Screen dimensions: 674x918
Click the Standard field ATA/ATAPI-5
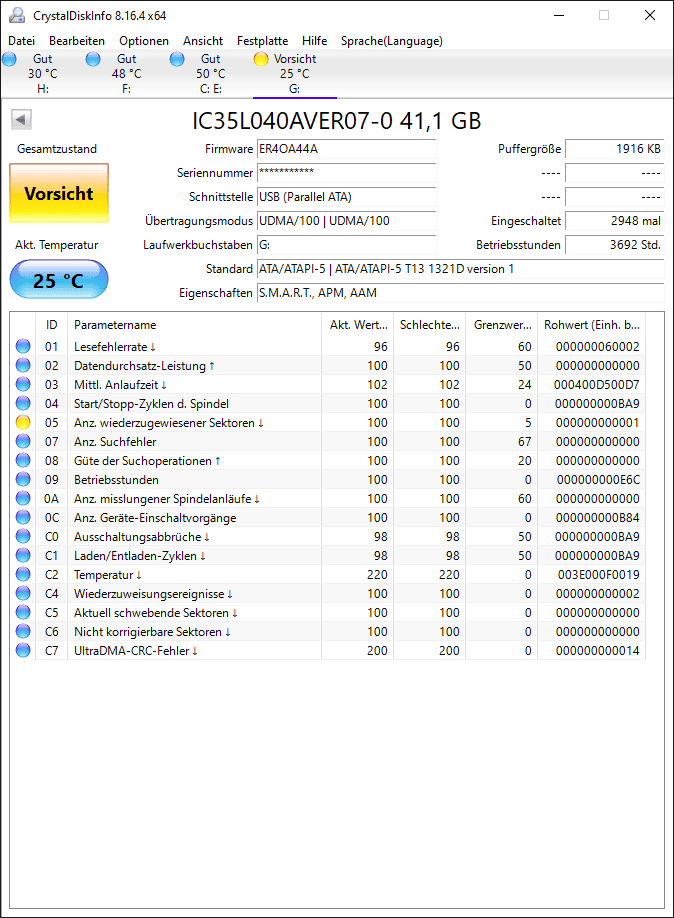pyautogui.click(x=461, y=269)
